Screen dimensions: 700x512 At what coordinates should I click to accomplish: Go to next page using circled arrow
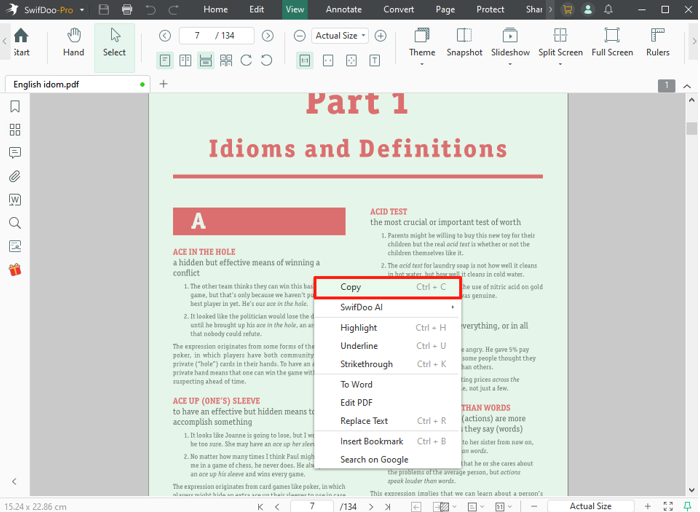(x=267, y=36)
